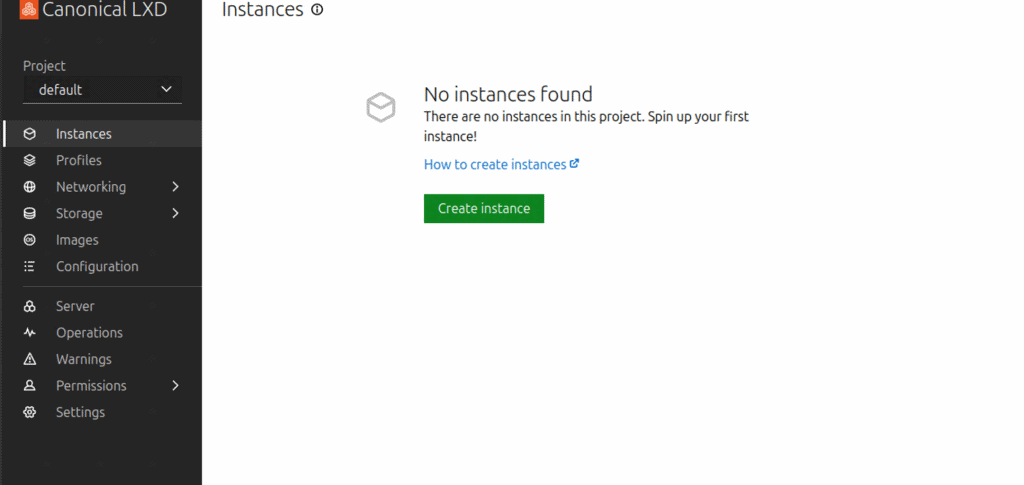Image resolution: width=1024 pixels, height=485 pixels.
Task: Expand the Storage submenu chevron
Action: point(175,213)
